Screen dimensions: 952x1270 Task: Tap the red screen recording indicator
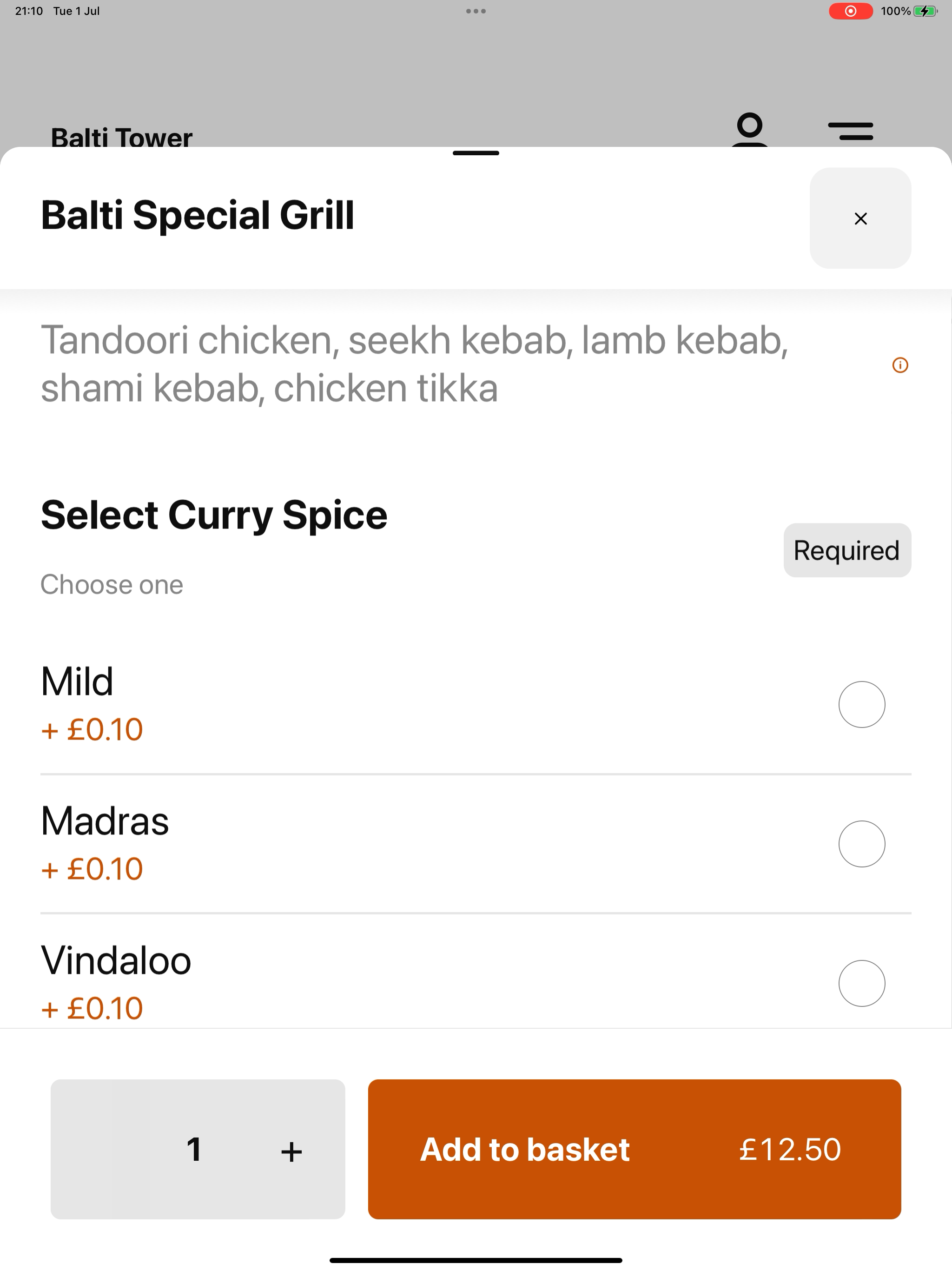click(x=850, y=11)
